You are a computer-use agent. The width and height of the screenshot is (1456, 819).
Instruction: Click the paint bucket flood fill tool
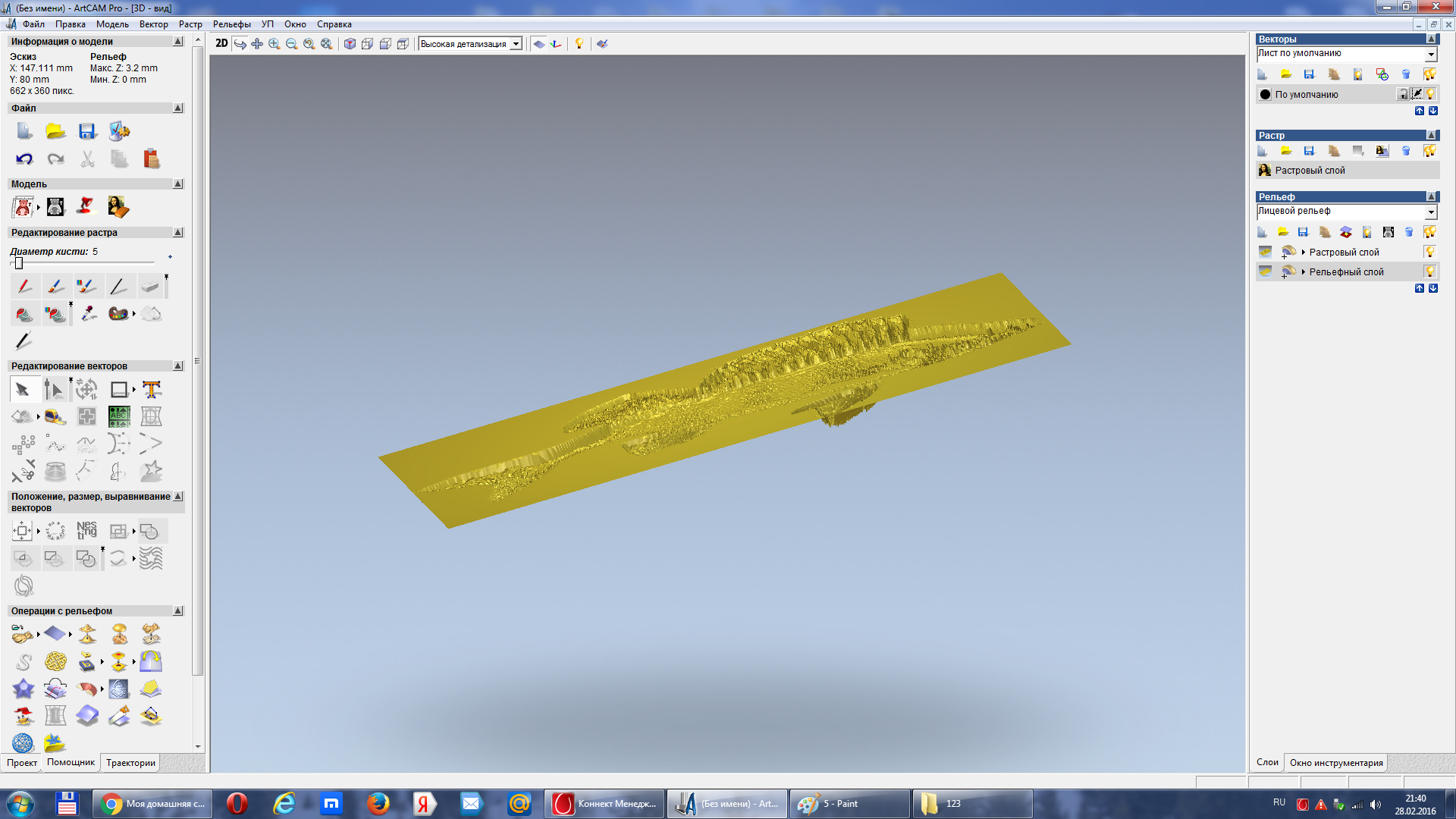pos(24,314)
